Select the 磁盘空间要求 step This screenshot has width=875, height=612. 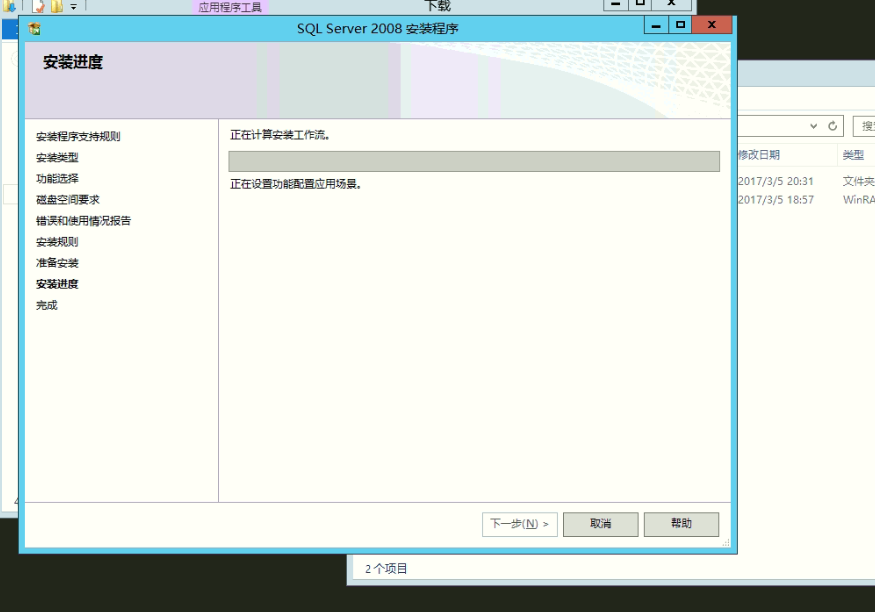pyautogui.click(x=68, y=200)
